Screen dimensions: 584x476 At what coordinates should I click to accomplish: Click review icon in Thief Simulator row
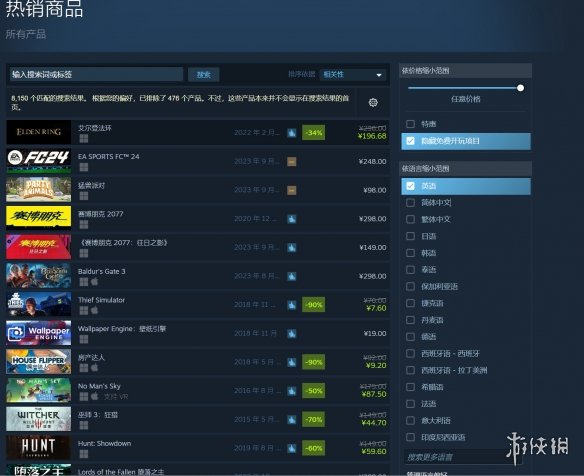(x=292, y=305)
